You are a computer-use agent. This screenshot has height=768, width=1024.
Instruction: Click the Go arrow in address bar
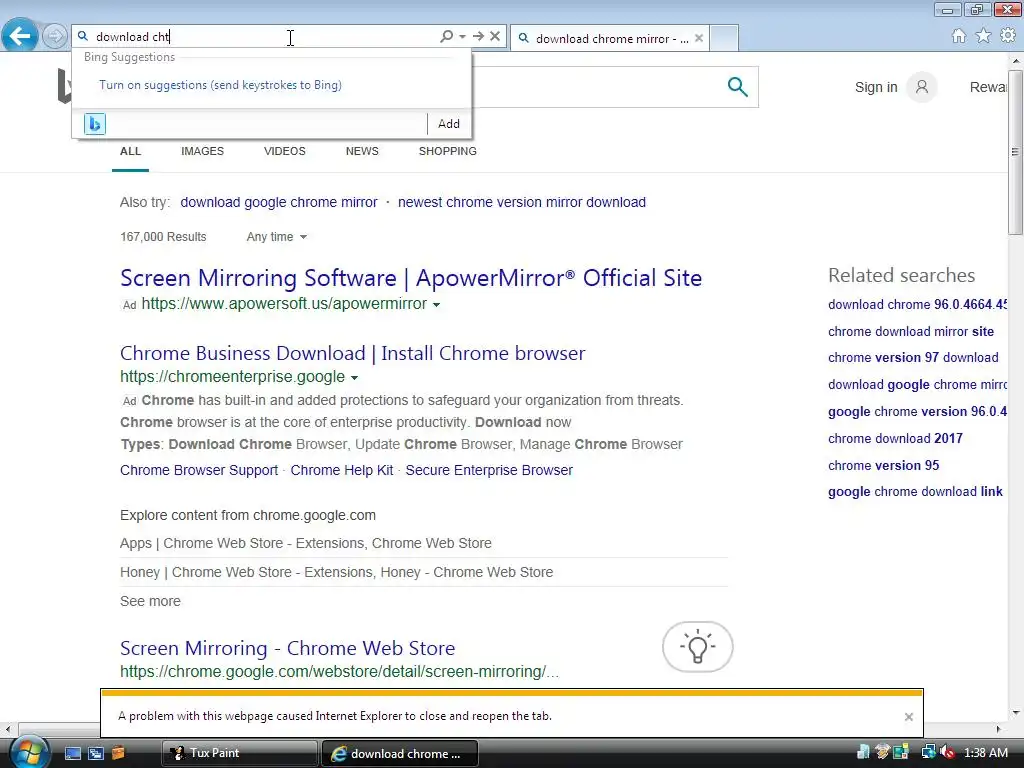coord(478,37)
